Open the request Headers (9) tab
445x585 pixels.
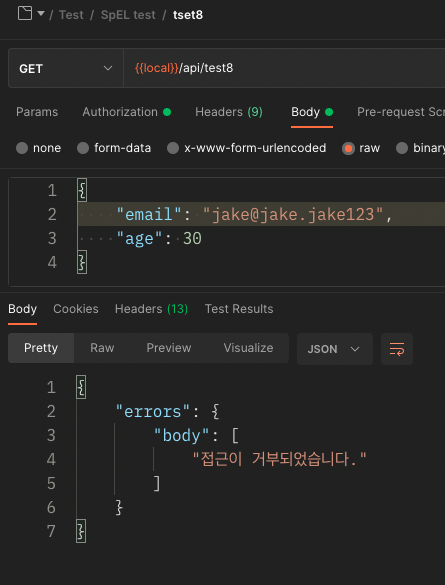tap(229, 112)
